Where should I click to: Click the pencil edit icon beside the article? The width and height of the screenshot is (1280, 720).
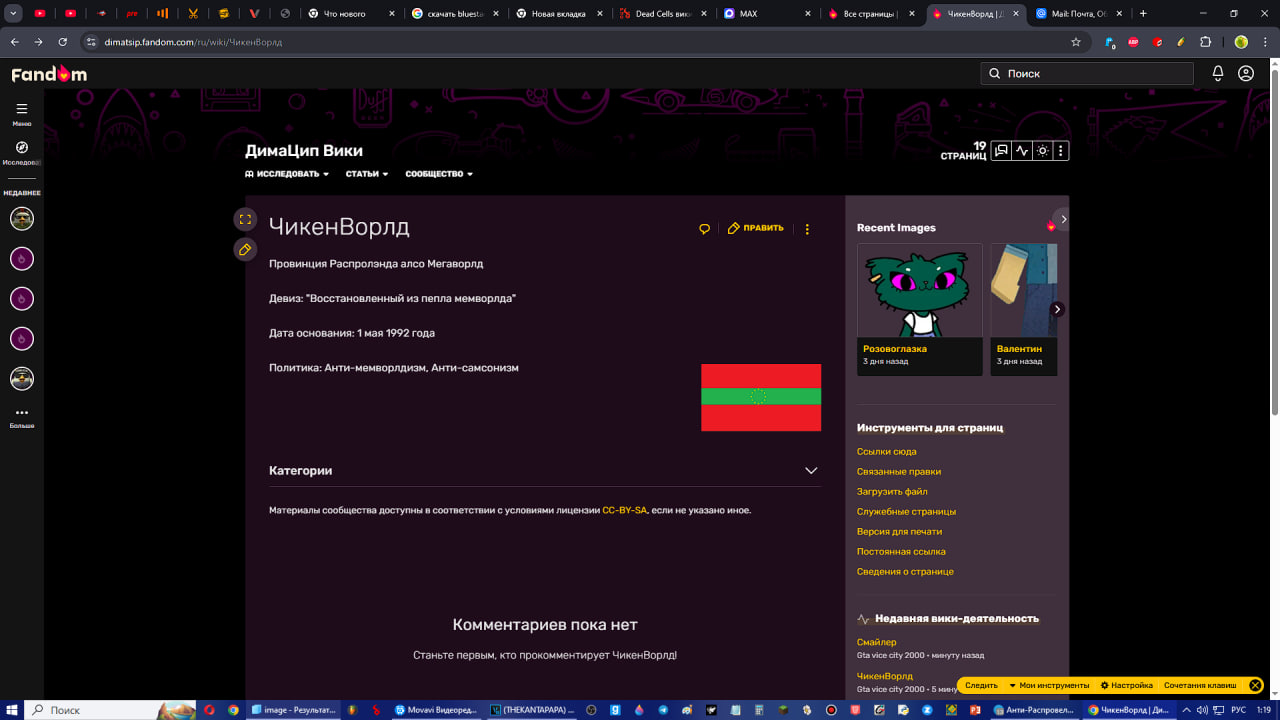coord(245,250)
